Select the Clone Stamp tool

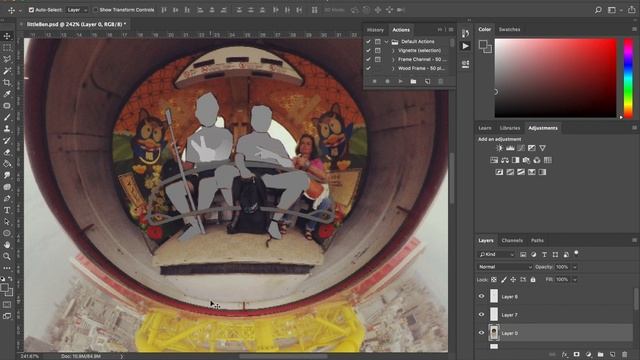(x=7, y=129)
